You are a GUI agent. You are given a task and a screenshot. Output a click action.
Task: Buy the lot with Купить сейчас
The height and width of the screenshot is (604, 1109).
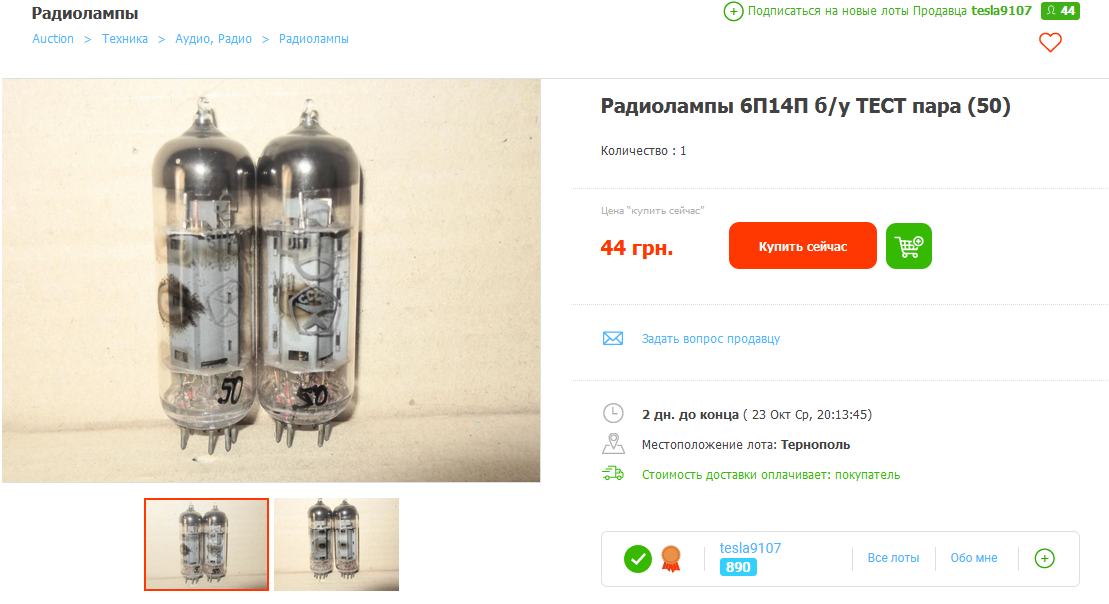(803, 245)
